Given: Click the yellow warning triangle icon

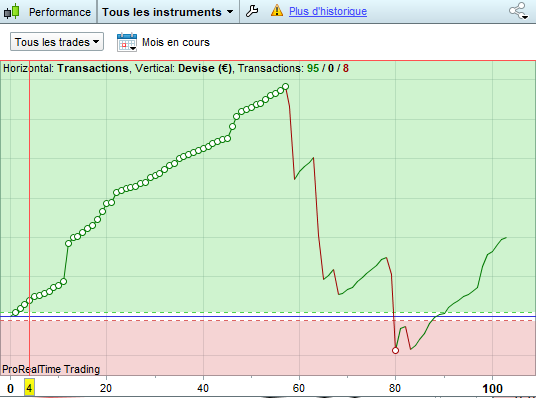Looking at the screenshot, I should click(x=277, y=11).
